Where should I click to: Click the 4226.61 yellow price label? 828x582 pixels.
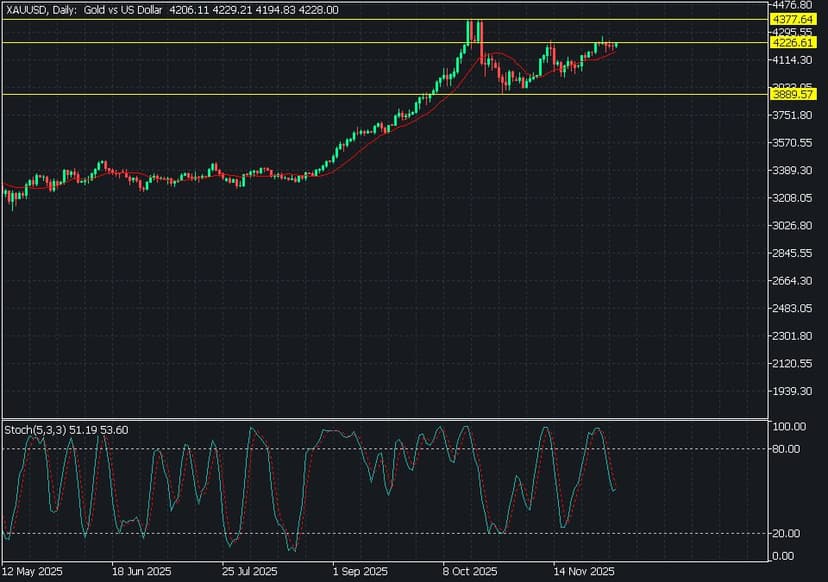(789, 43)
